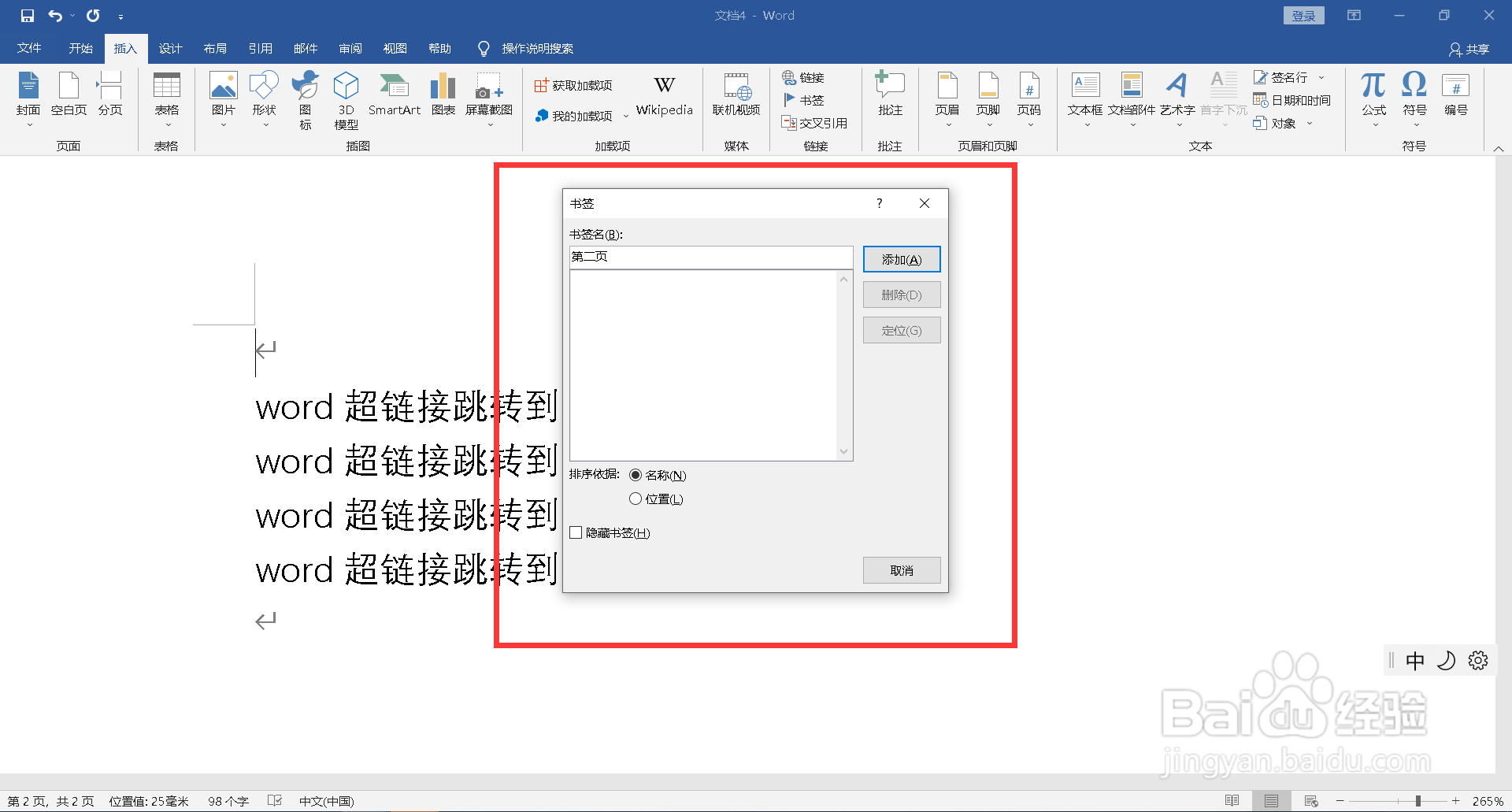This screenshot has width=1512, height=812.
Task: Open the Wikipedia add-in
Action: [665, 95]
